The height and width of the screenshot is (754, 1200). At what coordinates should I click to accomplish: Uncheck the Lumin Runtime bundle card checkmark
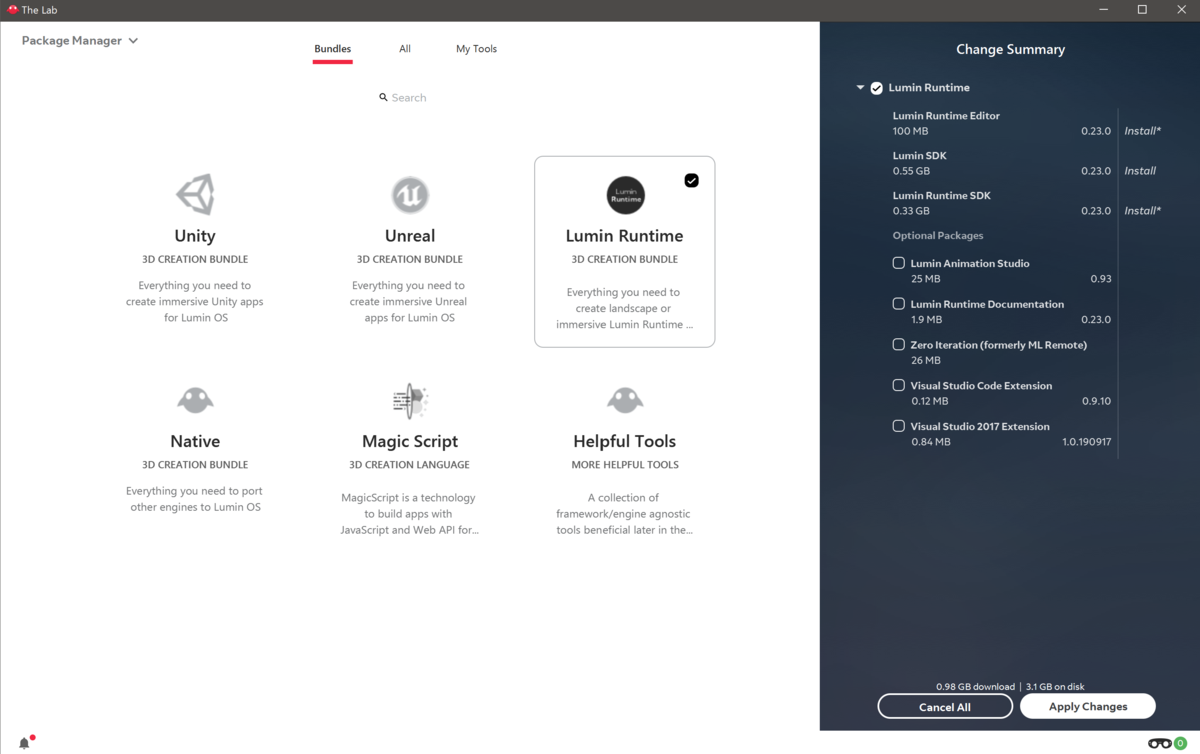coord(691,180)
